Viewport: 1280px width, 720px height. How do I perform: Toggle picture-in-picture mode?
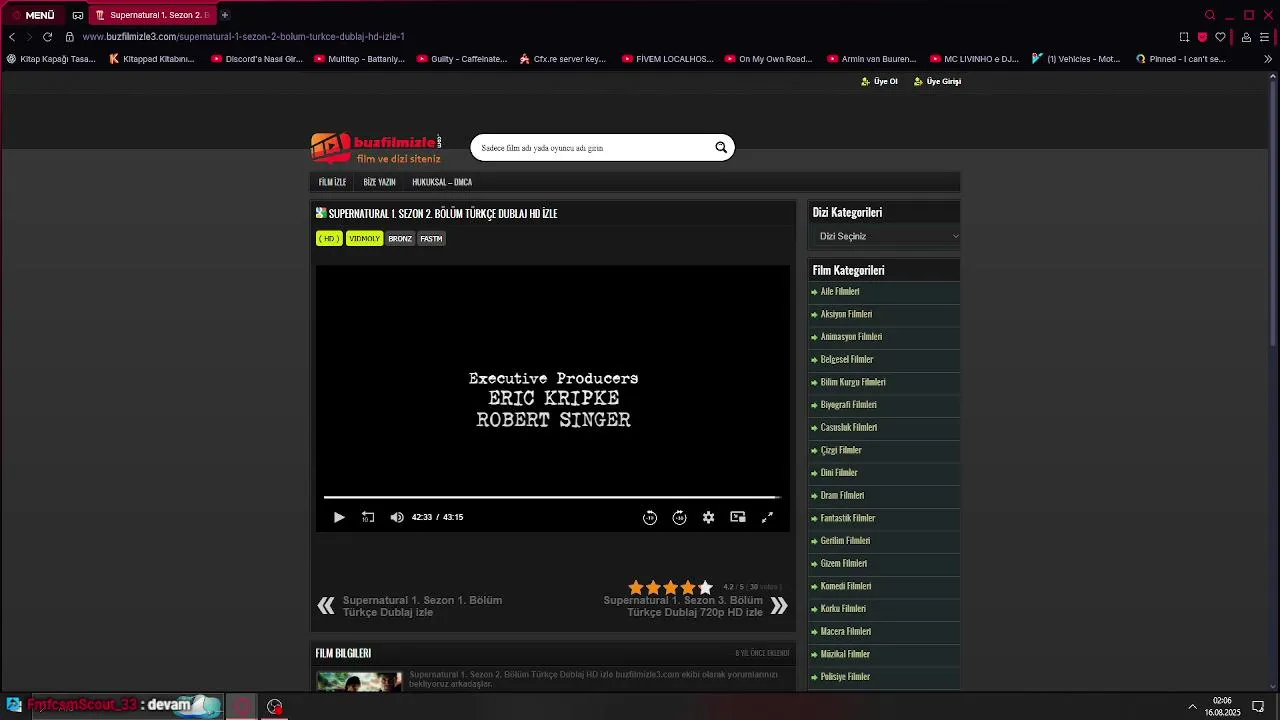point(738,517)
